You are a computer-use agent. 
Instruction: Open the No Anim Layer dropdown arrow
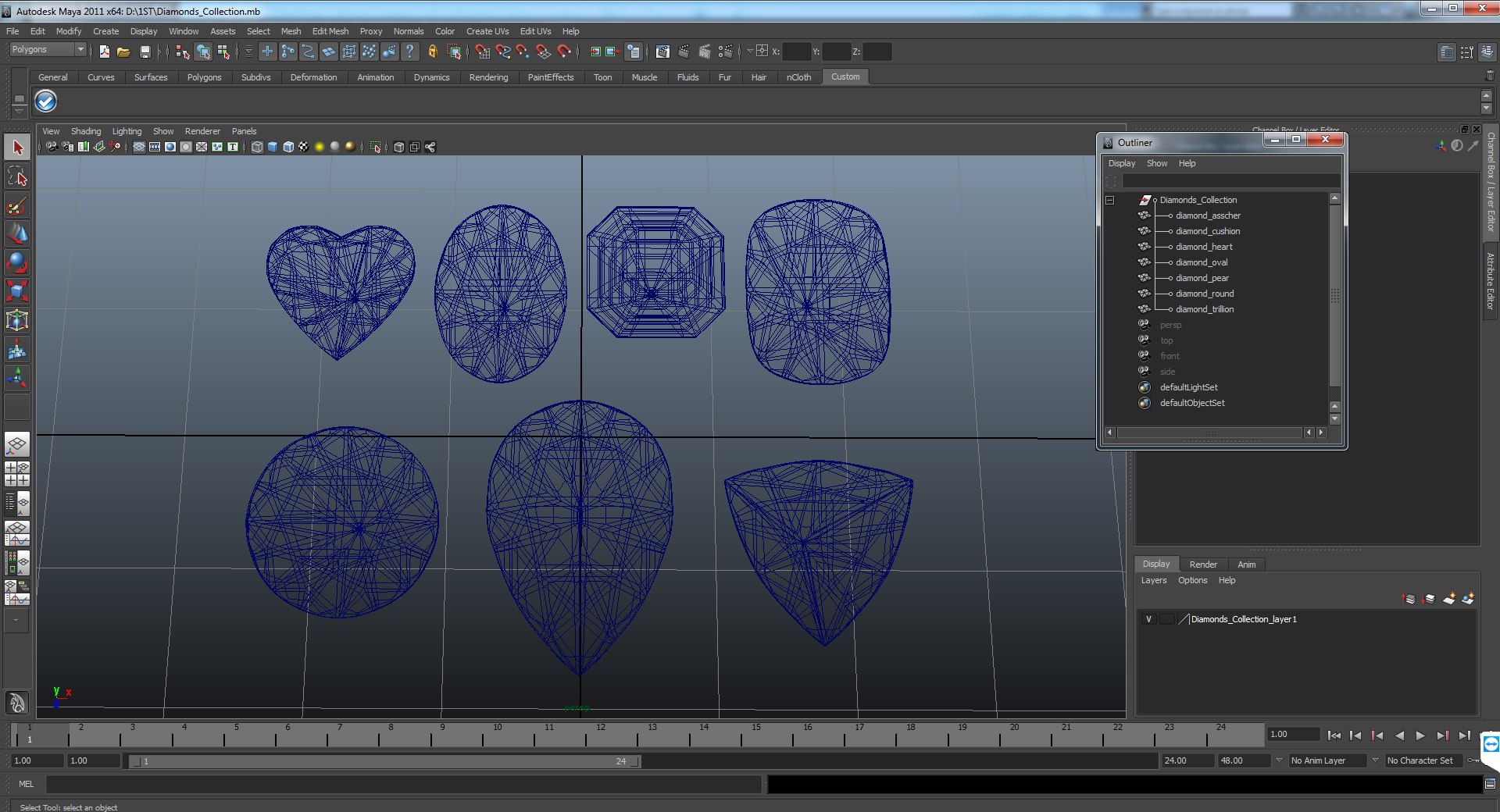[1279, 760]
